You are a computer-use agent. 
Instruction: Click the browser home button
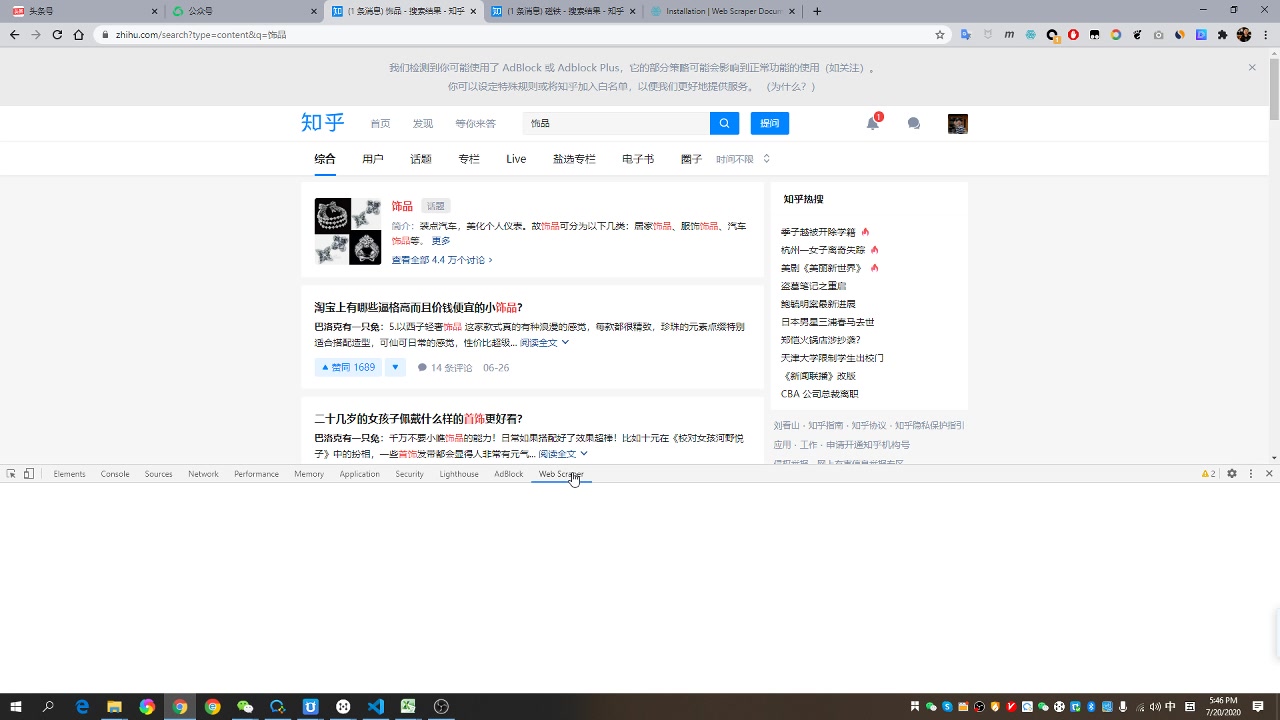(x=79, y=34)
